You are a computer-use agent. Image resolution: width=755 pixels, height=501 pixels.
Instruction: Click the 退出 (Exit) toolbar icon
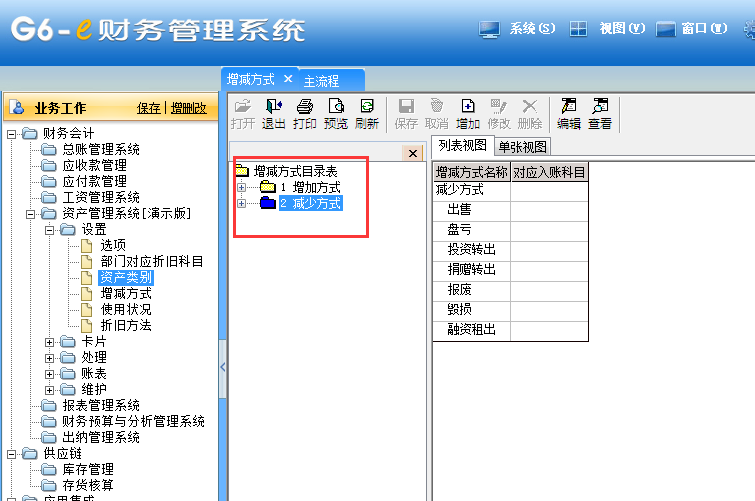(273, 113)
